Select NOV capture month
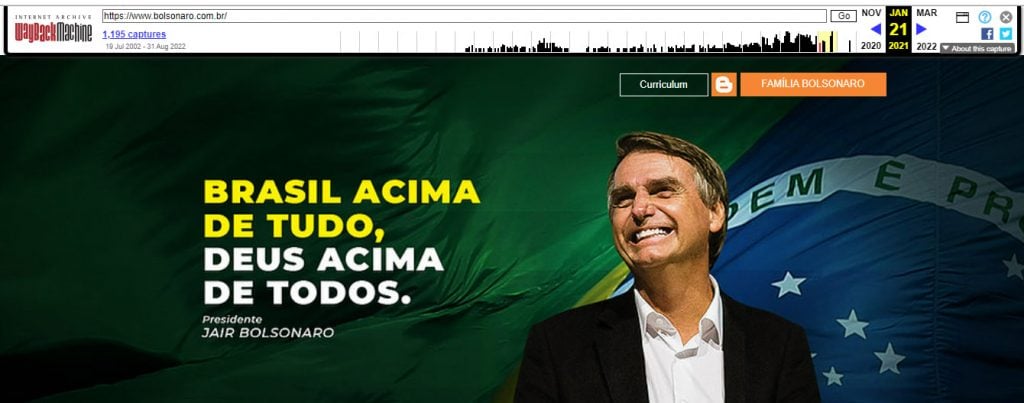Image resolution: width=1024 pixels, height=403 pixels. click(871, 13)
